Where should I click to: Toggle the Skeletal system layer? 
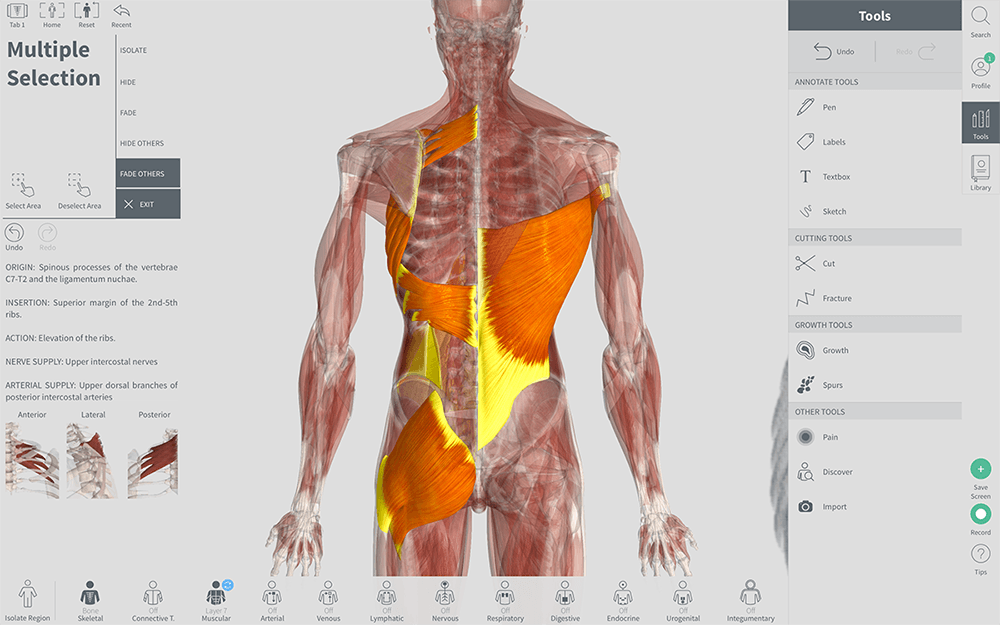90,598
